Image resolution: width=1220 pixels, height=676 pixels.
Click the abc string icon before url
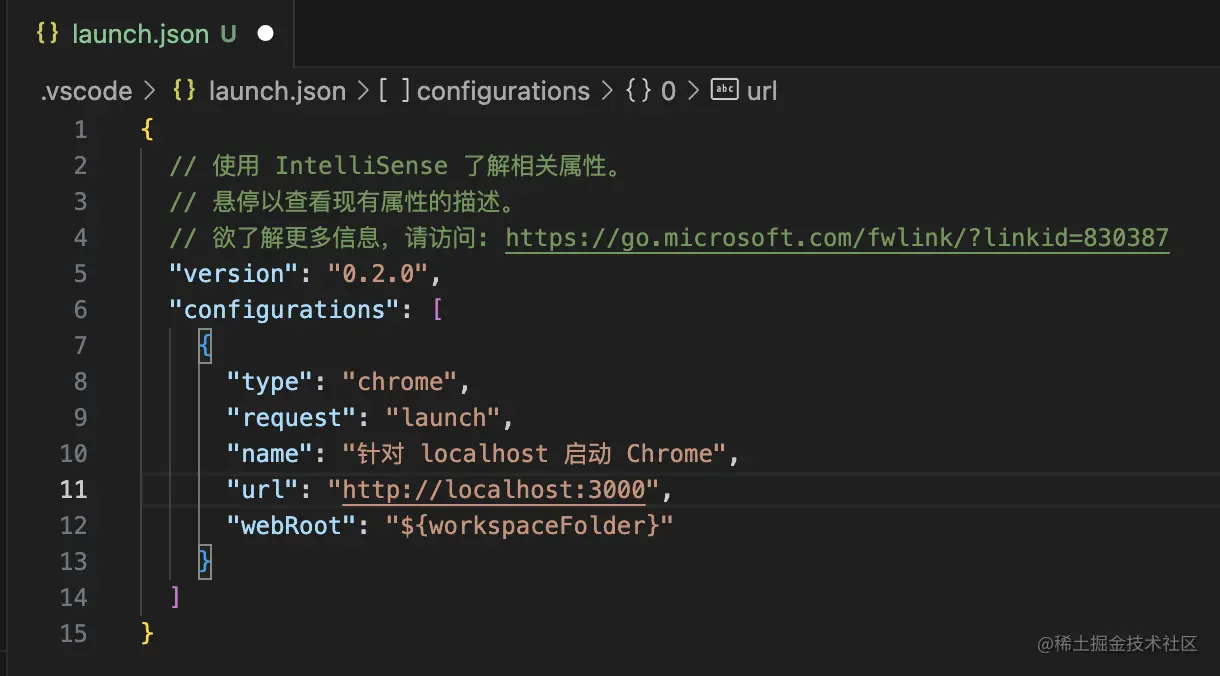(724, 90)
